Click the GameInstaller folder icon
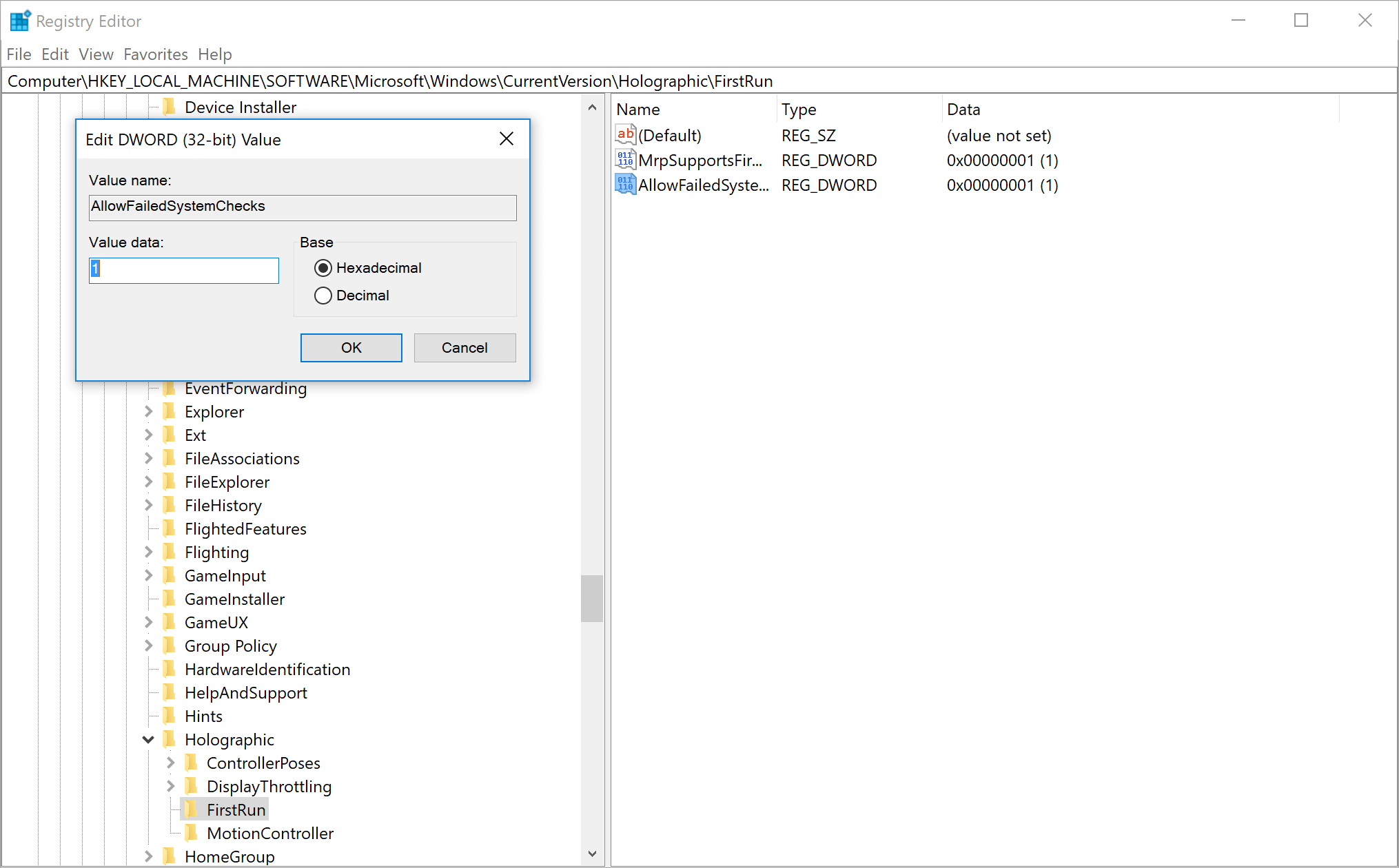Screen dimensions: 1399x868 [x=170, y=599]
